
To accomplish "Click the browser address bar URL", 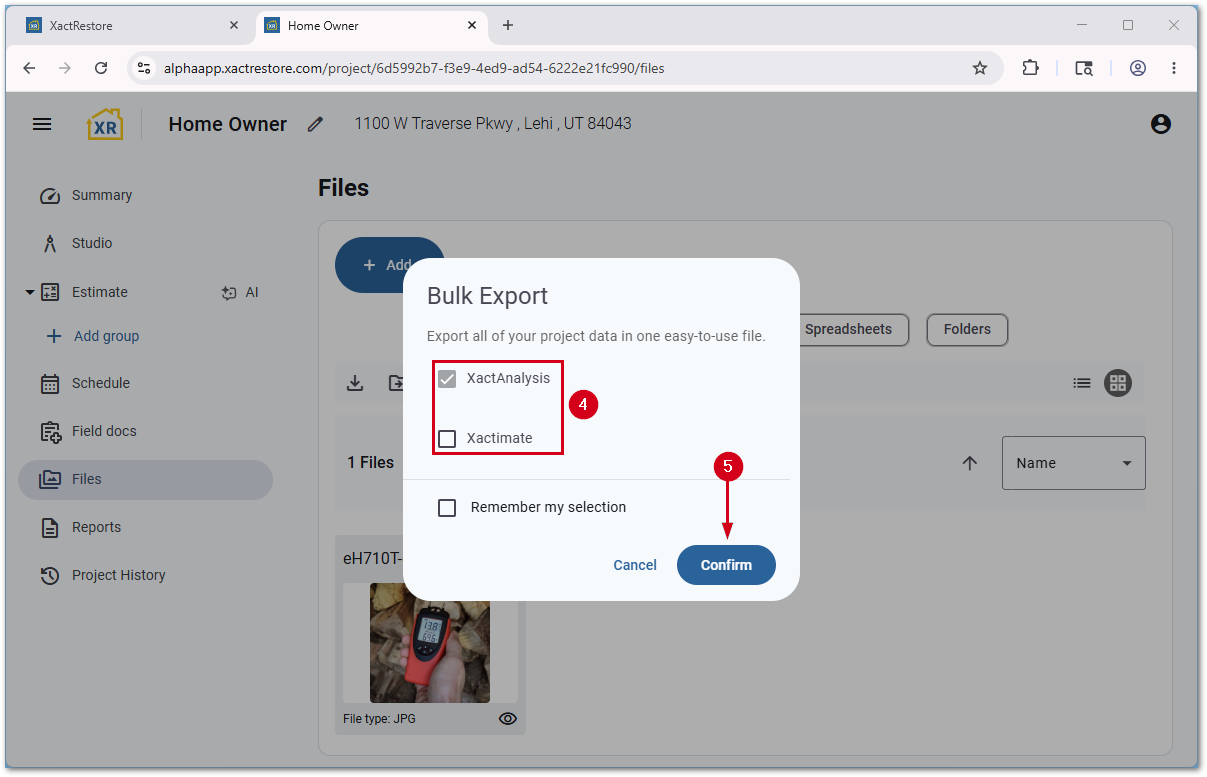I will click(x=414, y=69).
